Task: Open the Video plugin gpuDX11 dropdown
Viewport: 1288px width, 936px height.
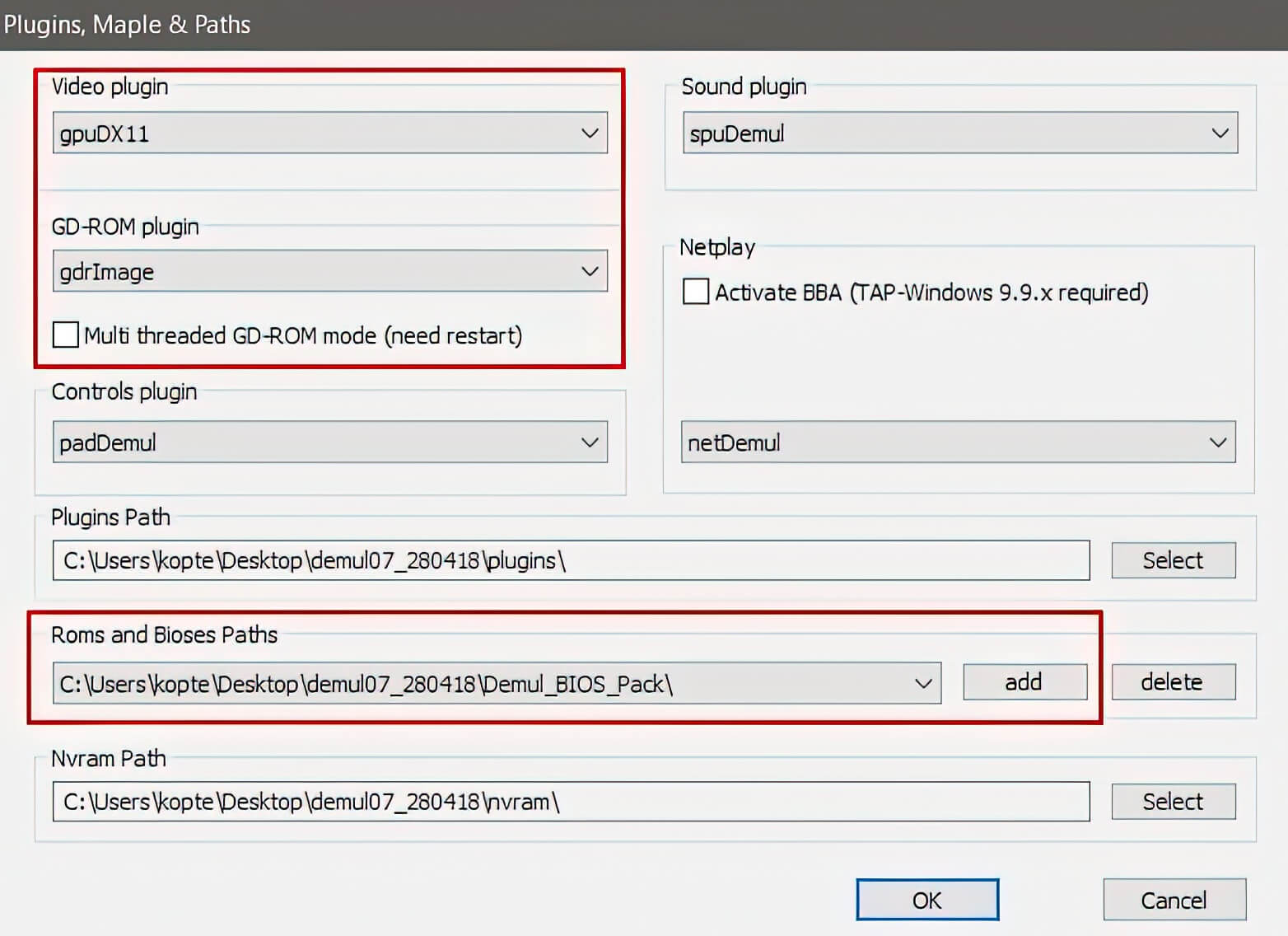Action: point(329,133)
